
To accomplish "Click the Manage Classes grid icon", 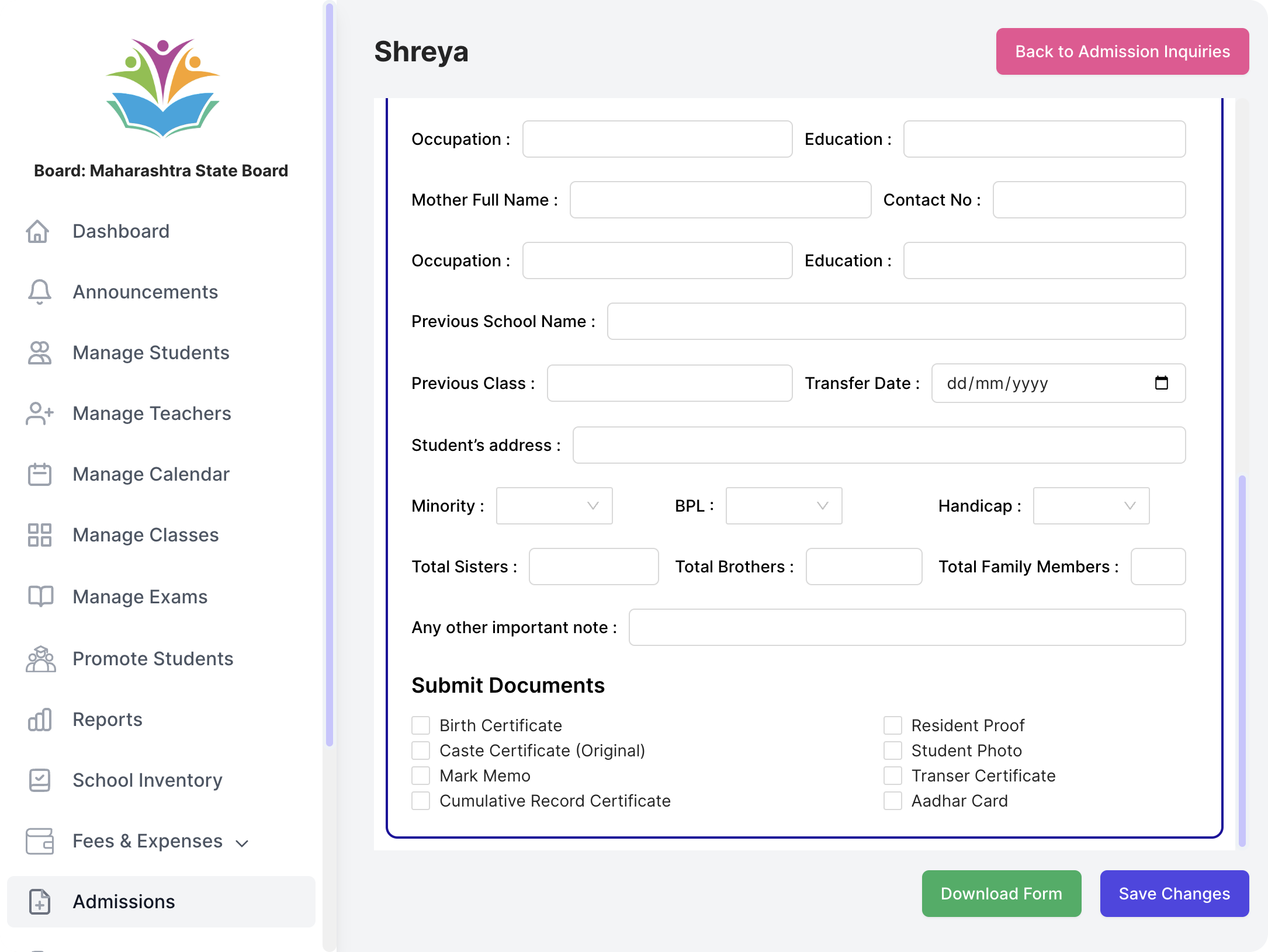I will (40, 535).
